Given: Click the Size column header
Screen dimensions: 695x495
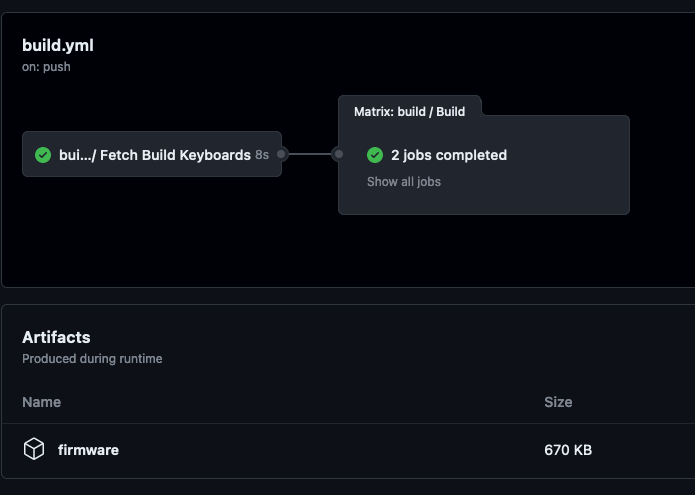Looking at the screenshot, I should [x=558, y=402].
